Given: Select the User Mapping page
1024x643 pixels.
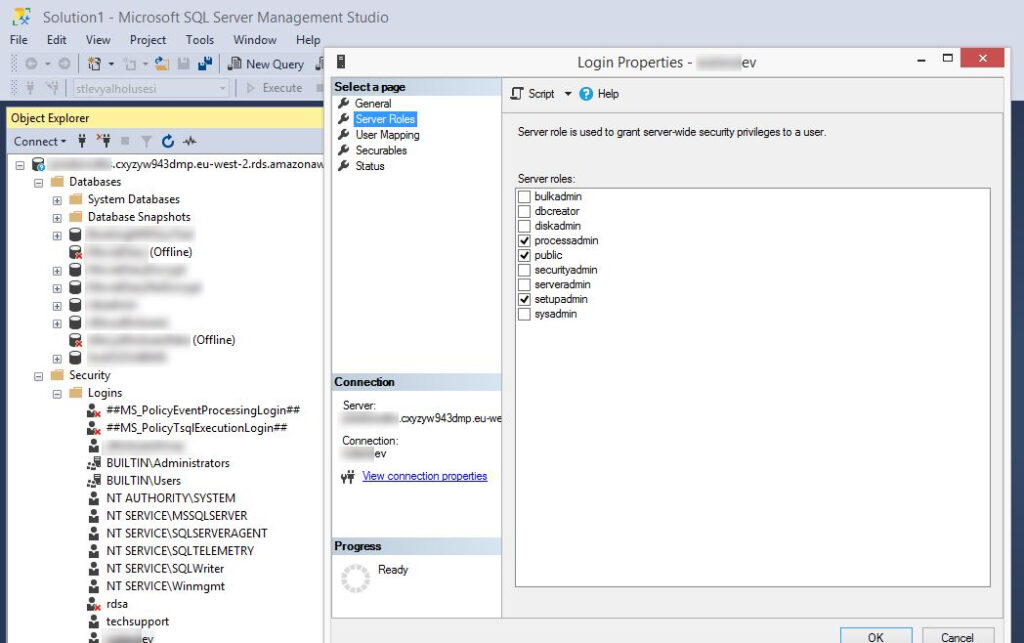Looking at the screenshot, I should click(387, 134).
